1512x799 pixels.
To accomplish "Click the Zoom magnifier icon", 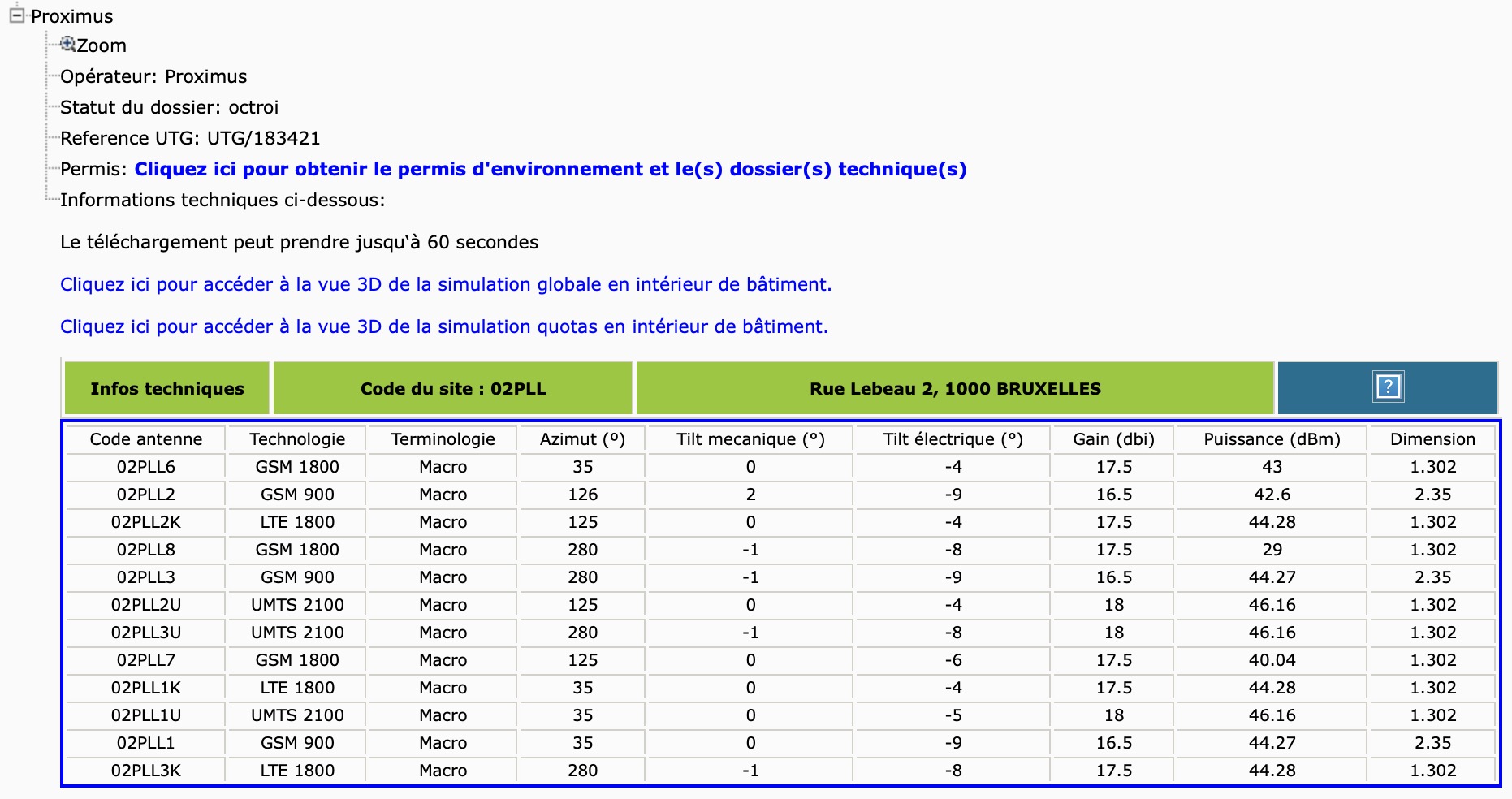I will [x=68, y=44].
